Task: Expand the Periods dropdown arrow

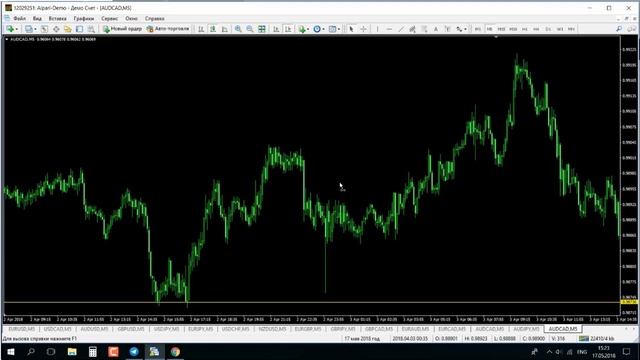Action: [323, 29]
